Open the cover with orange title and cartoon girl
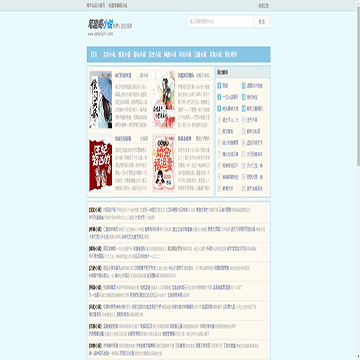Screen dimensions: 360x360 164,163
